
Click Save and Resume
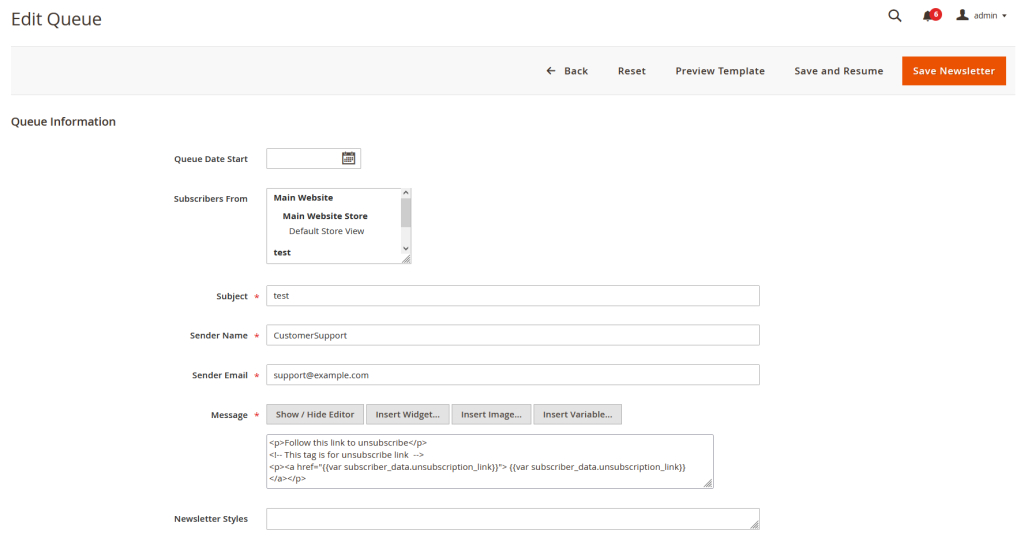[838, 71]
